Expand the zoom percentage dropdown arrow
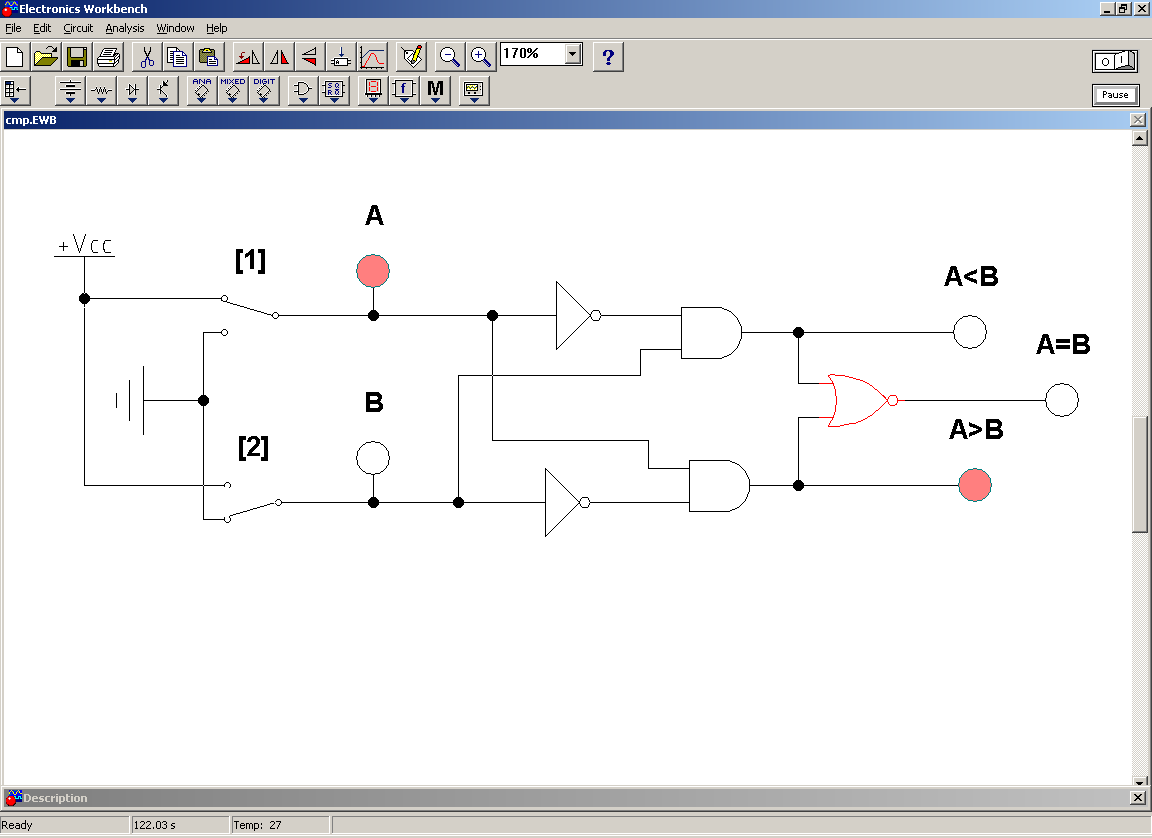 coord(573,54)
